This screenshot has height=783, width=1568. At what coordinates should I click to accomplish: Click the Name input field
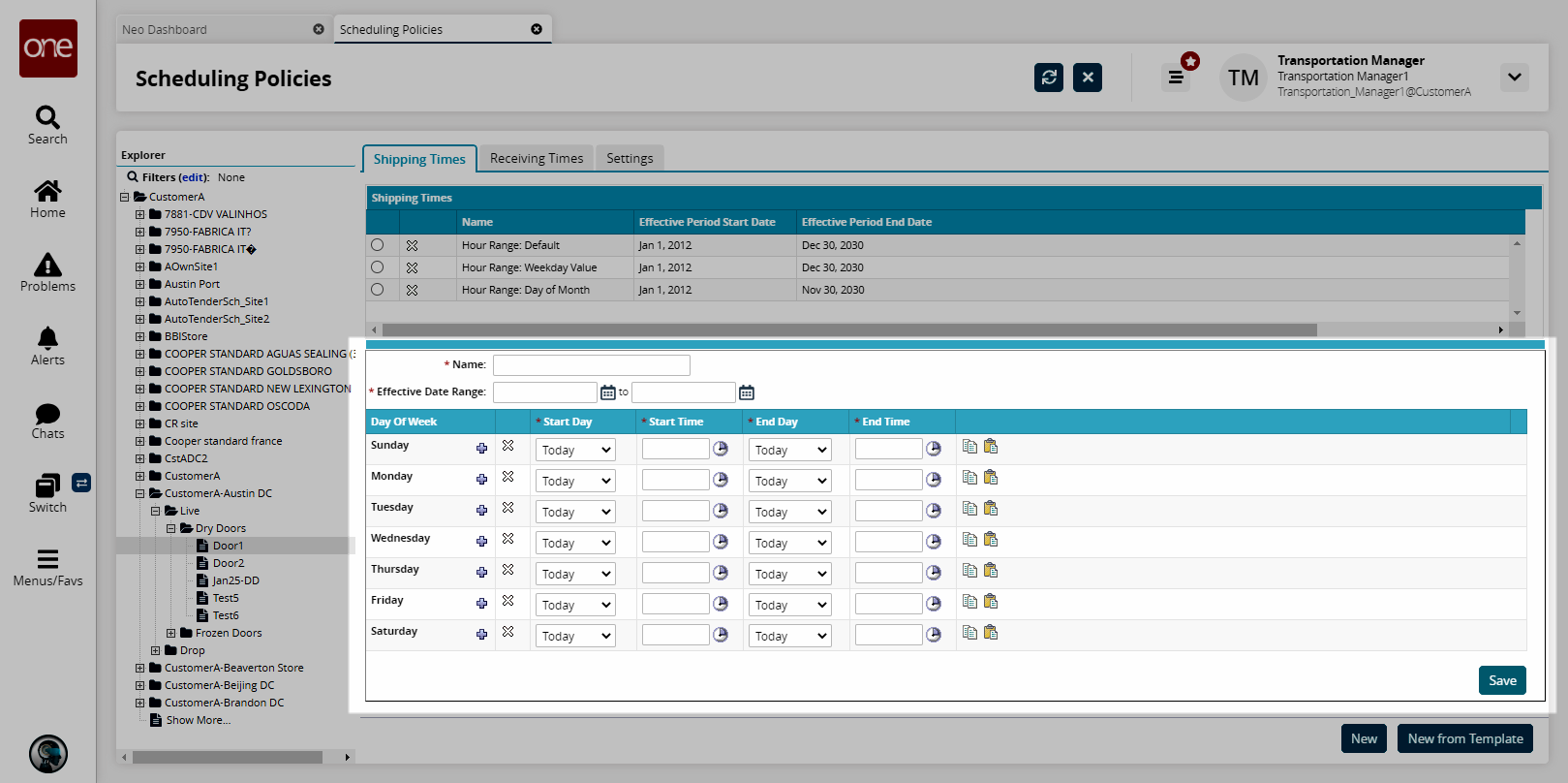click(591, 365)
